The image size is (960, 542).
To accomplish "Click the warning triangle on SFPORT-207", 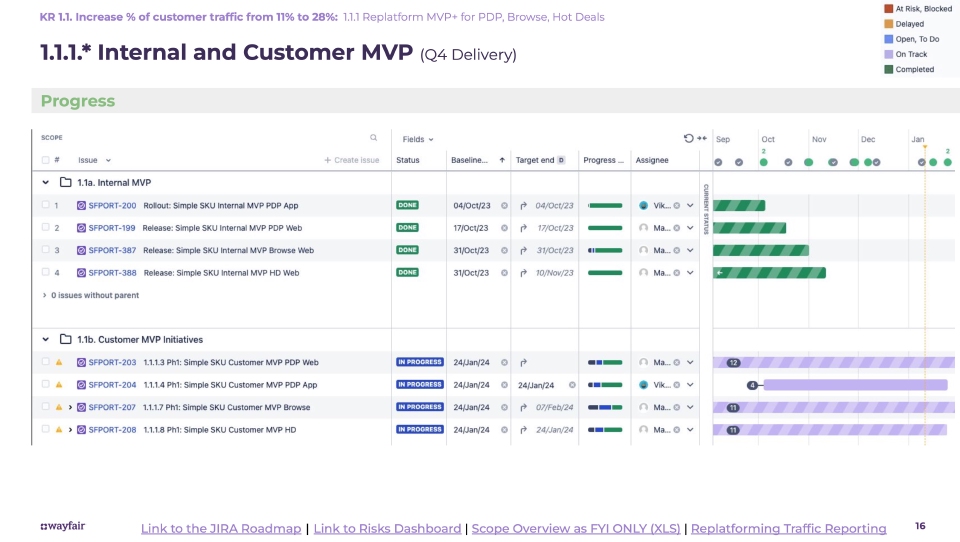I will tap(59, 407).
